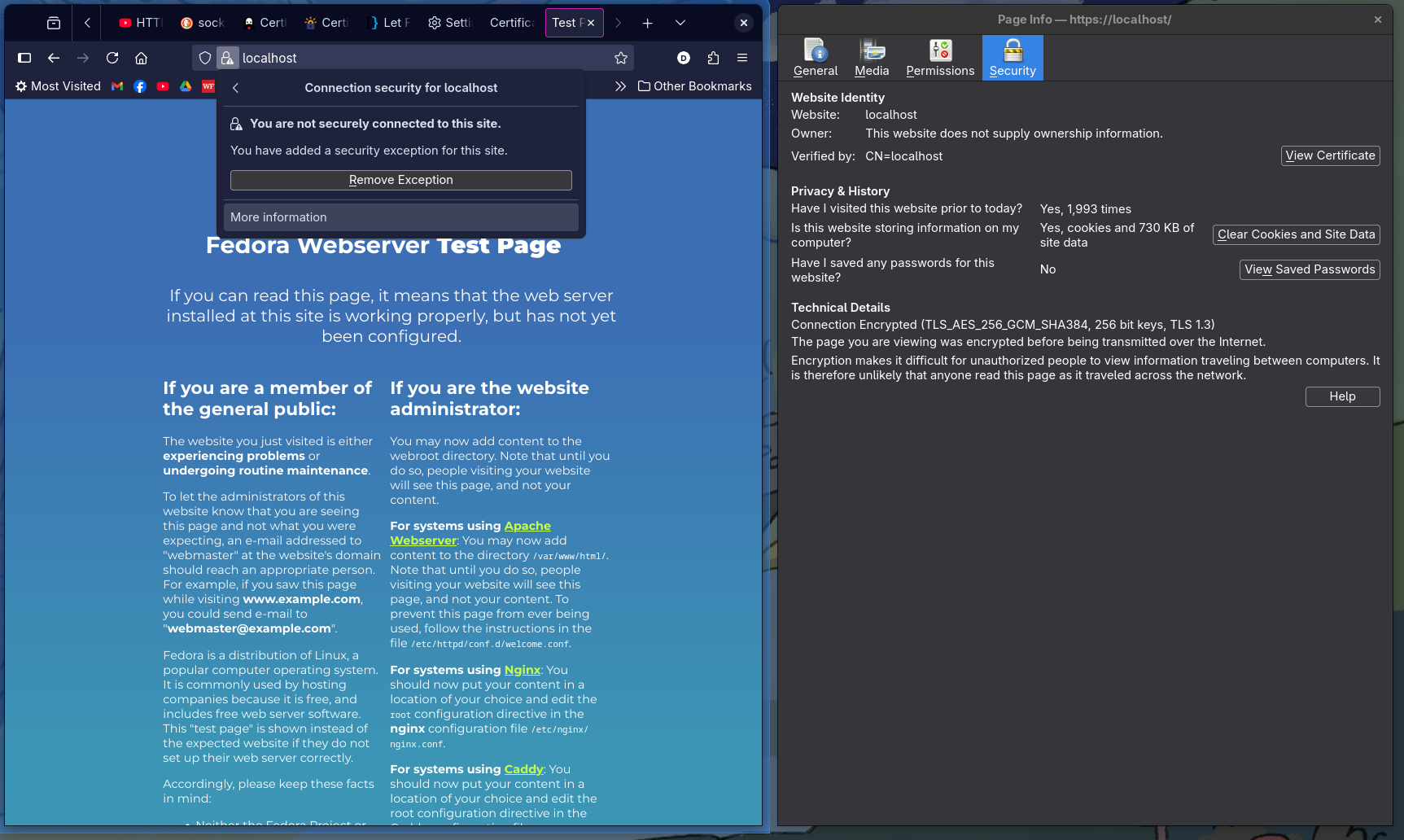Open the WF bookmark icon
The image size is (1404, 840).
pos(208,86)
